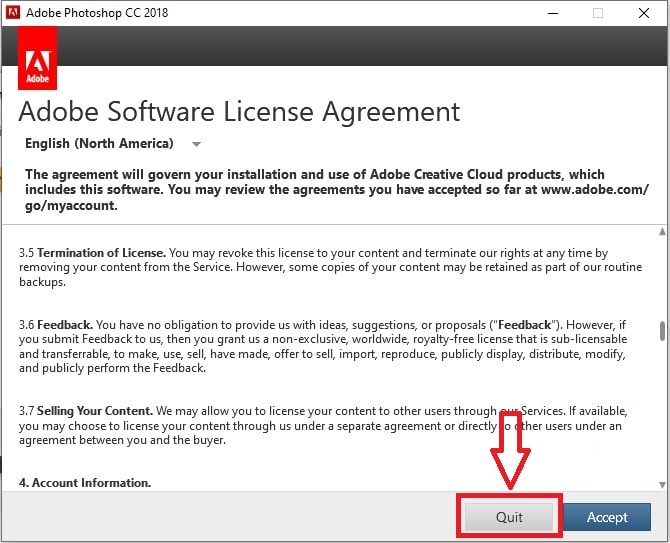670x543 pixels.
Task: Click the license text scrollbar thumb
Action: [x=662, y=331]
